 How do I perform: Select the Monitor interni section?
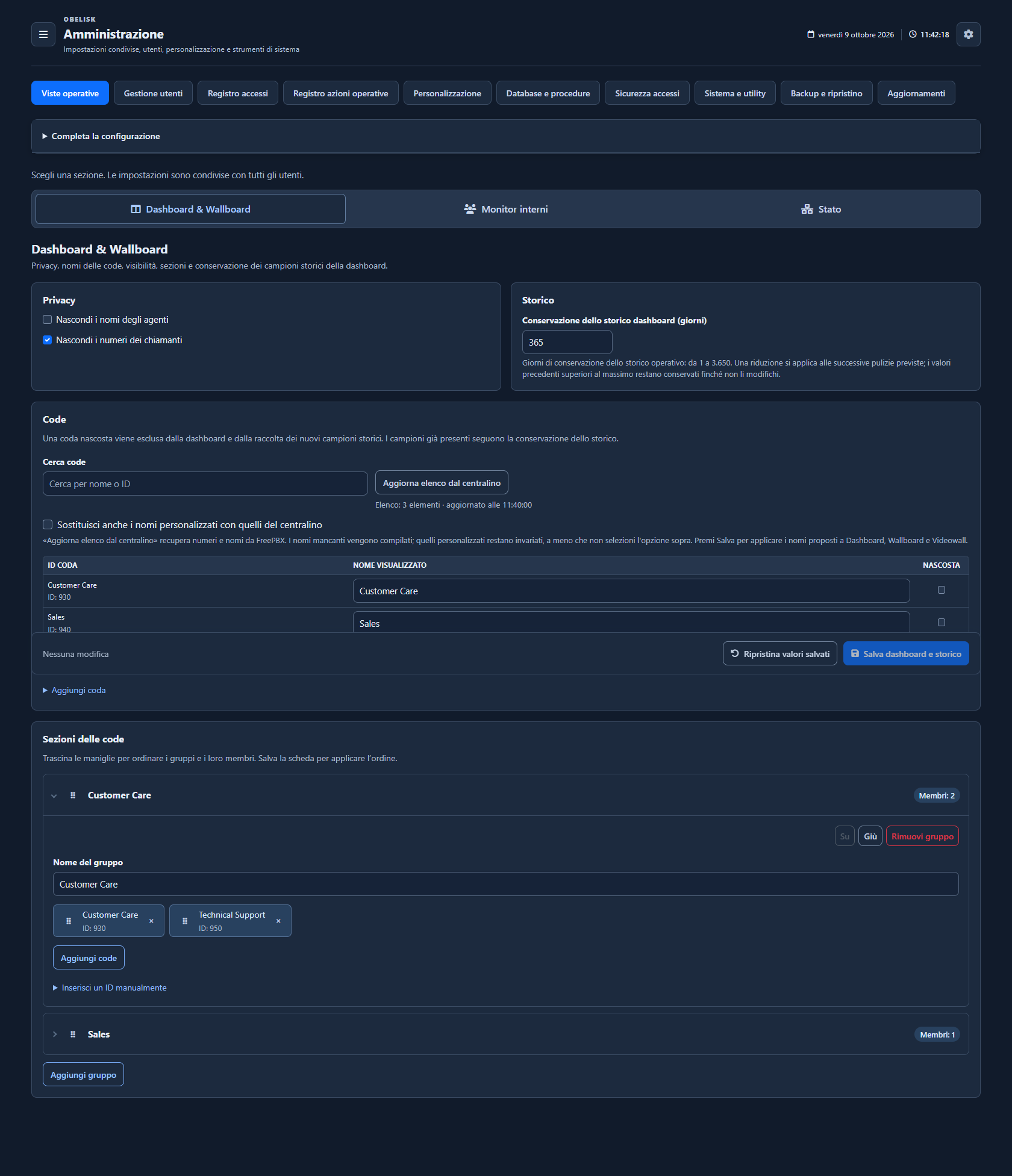(506, 210)
